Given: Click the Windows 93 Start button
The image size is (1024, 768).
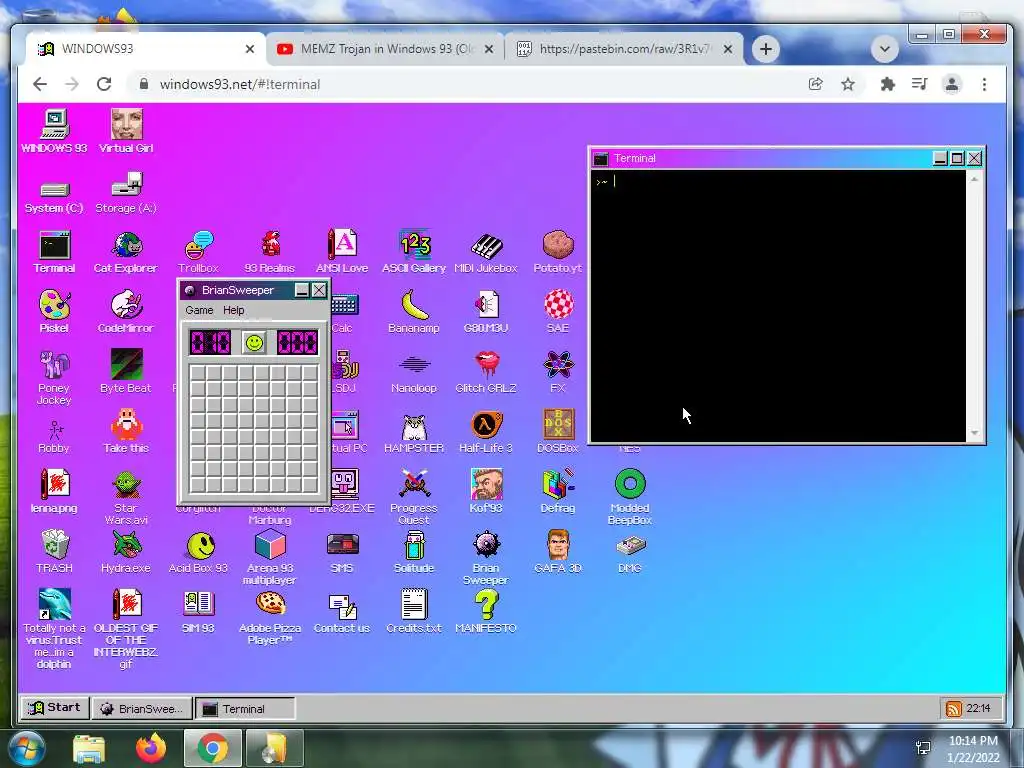Looking at the screenshot, I should 55,707.
